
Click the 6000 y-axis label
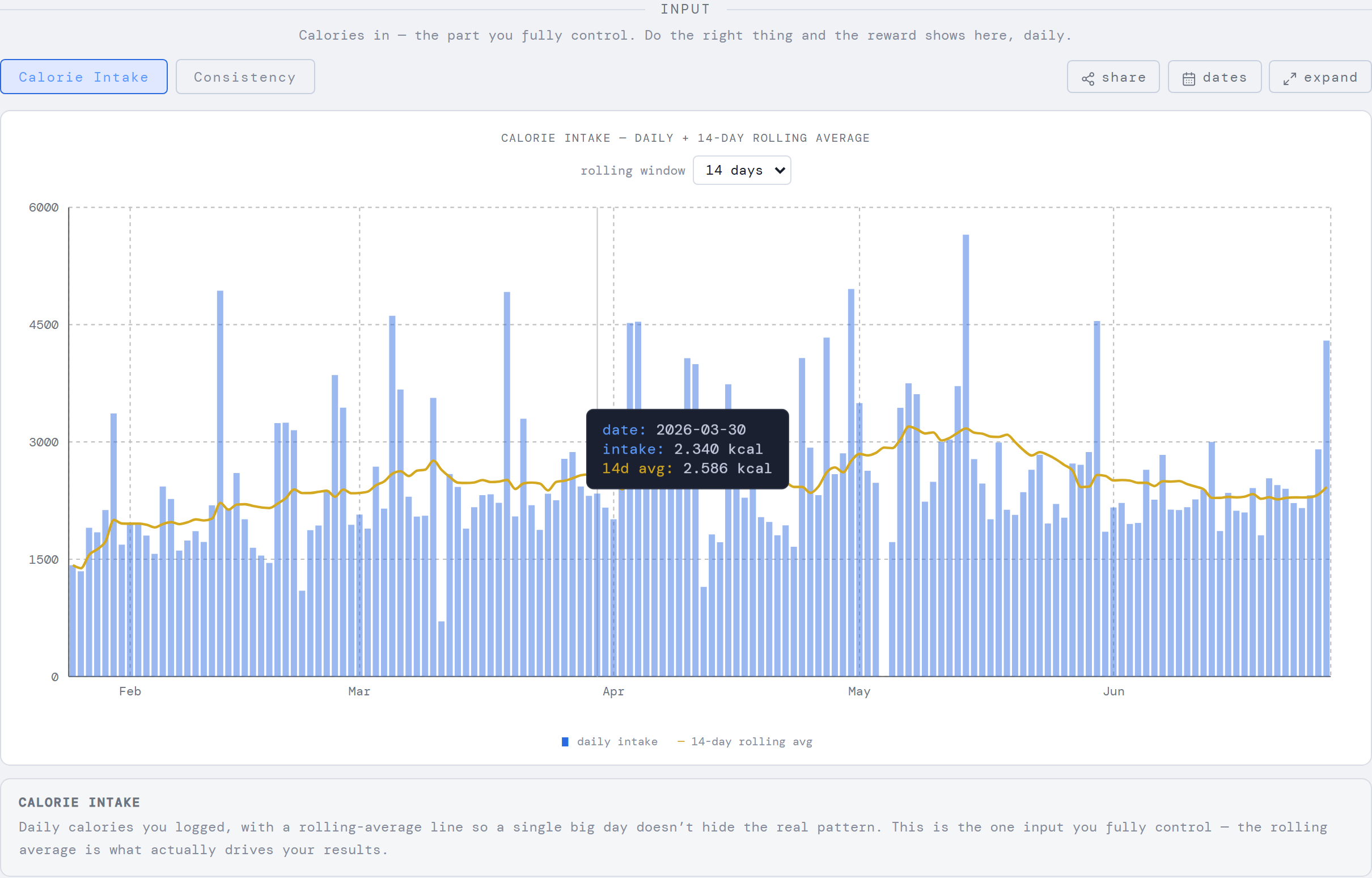point(44,208)
